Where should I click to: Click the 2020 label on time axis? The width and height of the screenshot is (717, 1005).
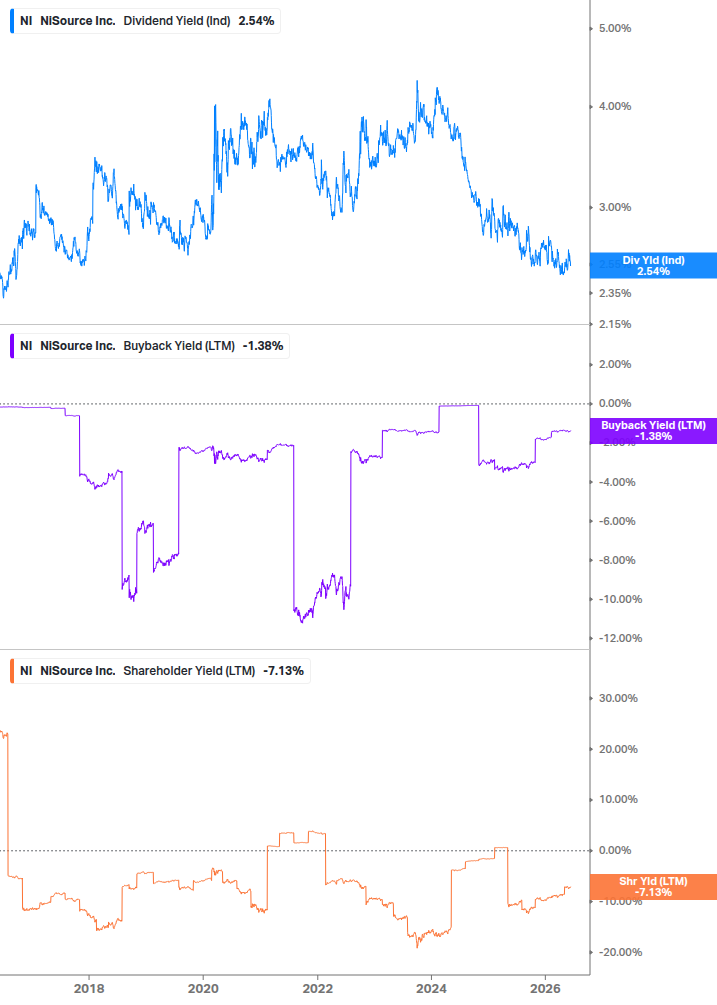click(203, 988)
